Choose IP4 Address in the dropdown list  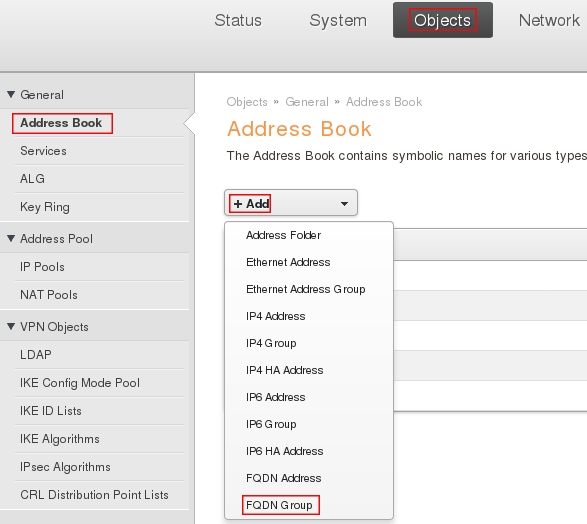click(276, 316)
